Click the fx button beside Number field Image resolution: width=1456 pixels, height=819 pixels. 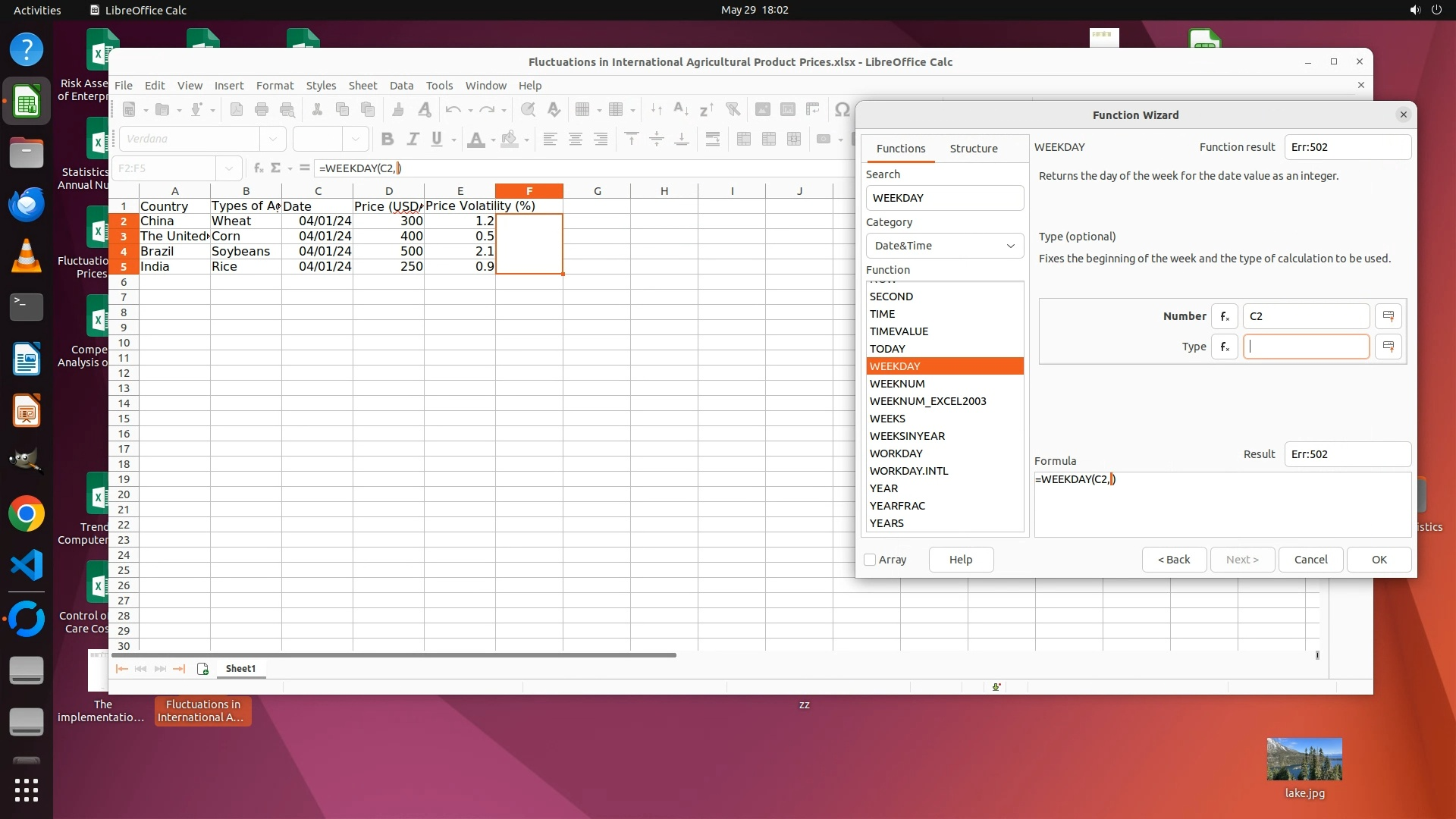coord(1224,316)
